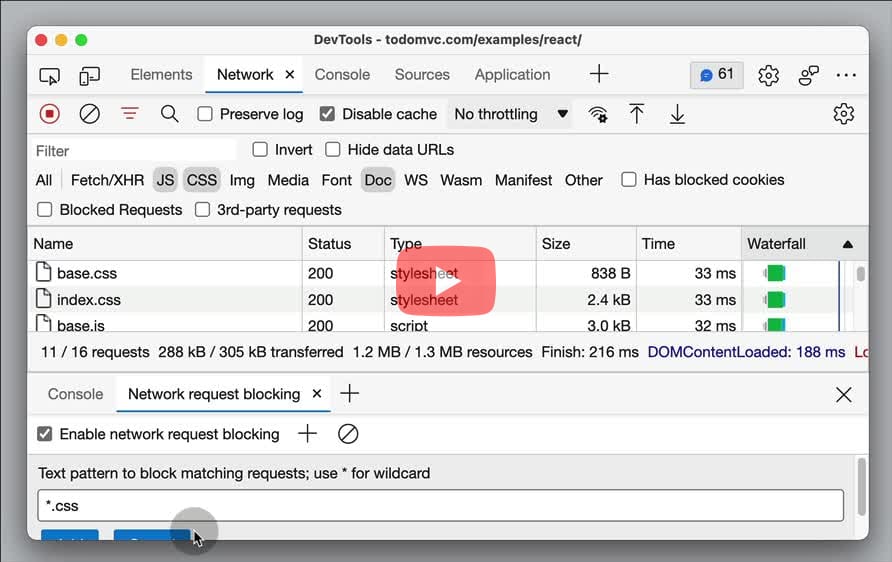
Task: Play the video overlay button
Action: point(446,281)
